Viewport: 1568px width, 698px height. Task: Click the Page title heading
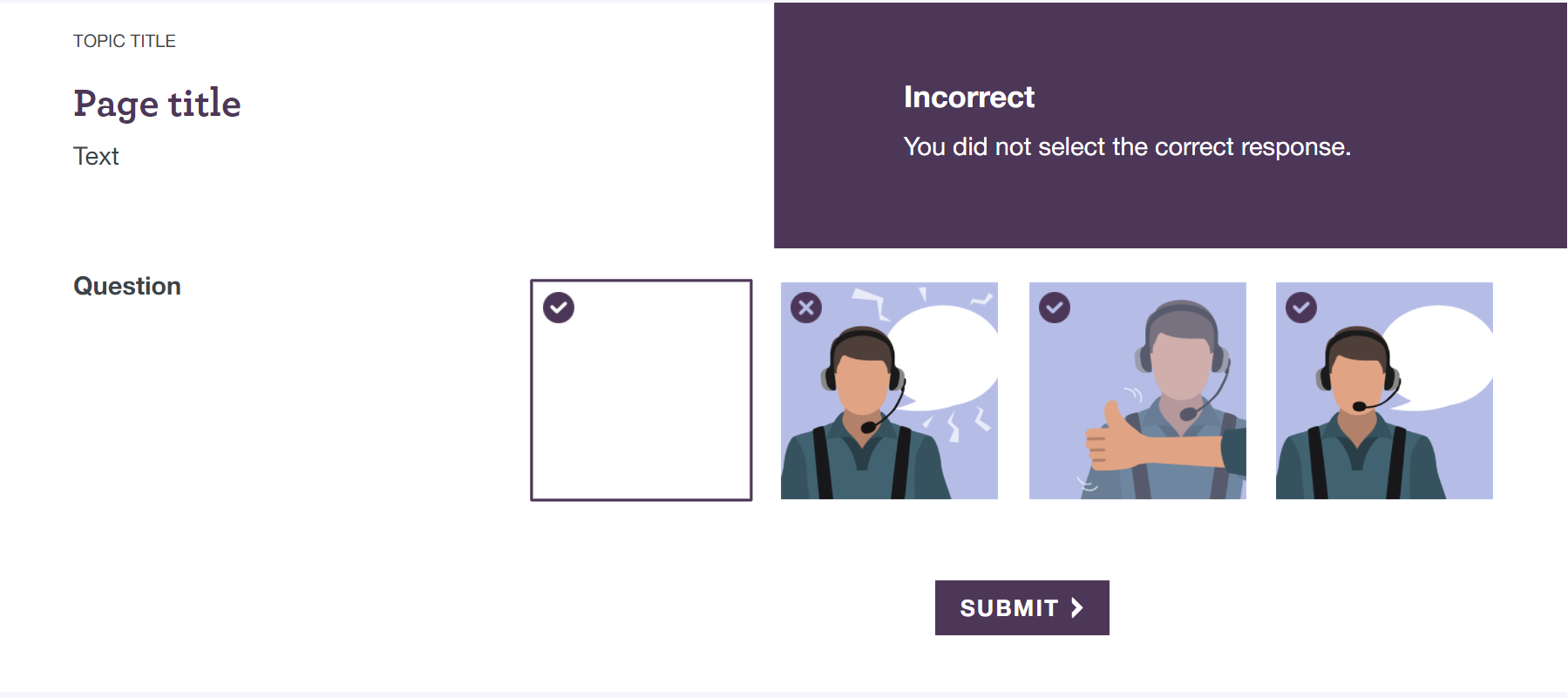pos(157,104)
